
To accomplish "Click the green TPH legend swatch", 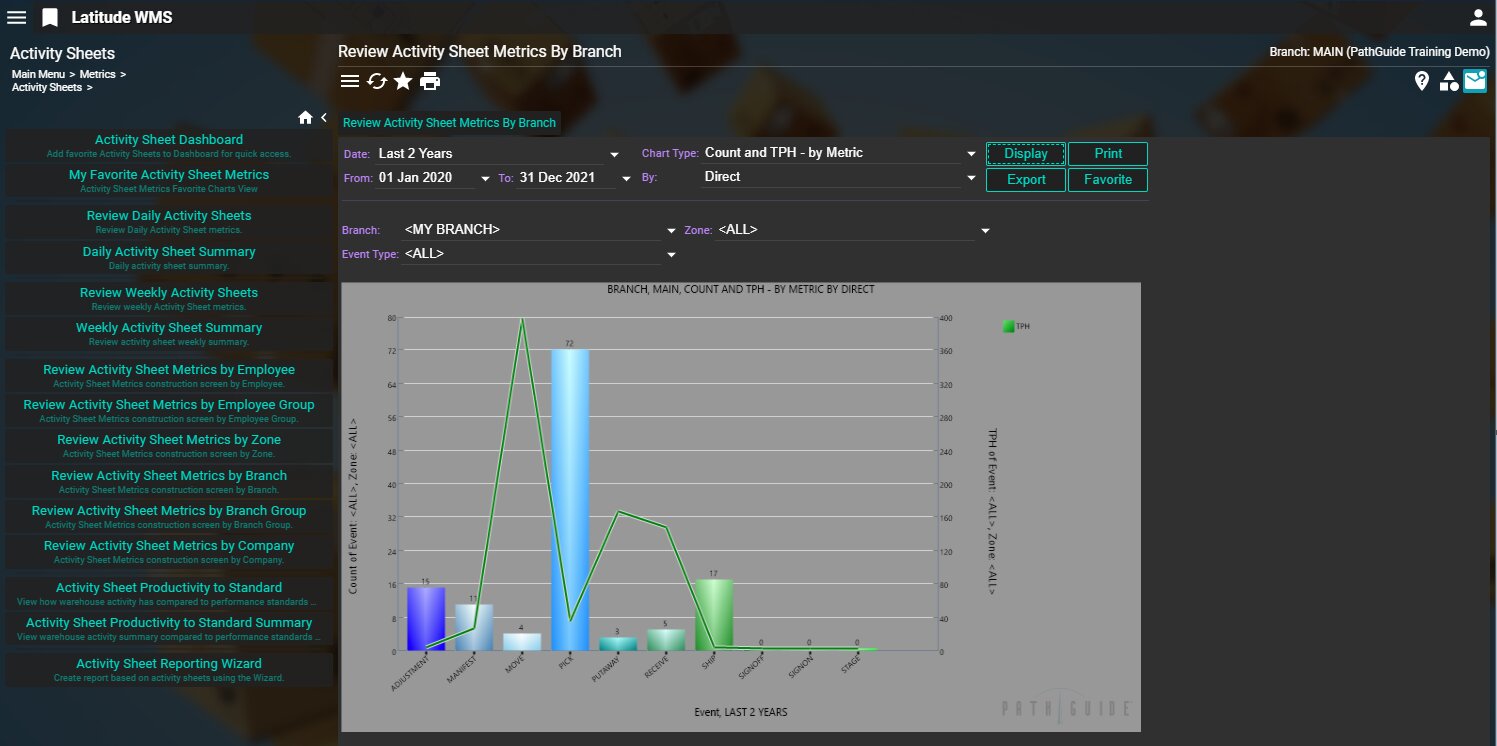I will [1008, 326].
